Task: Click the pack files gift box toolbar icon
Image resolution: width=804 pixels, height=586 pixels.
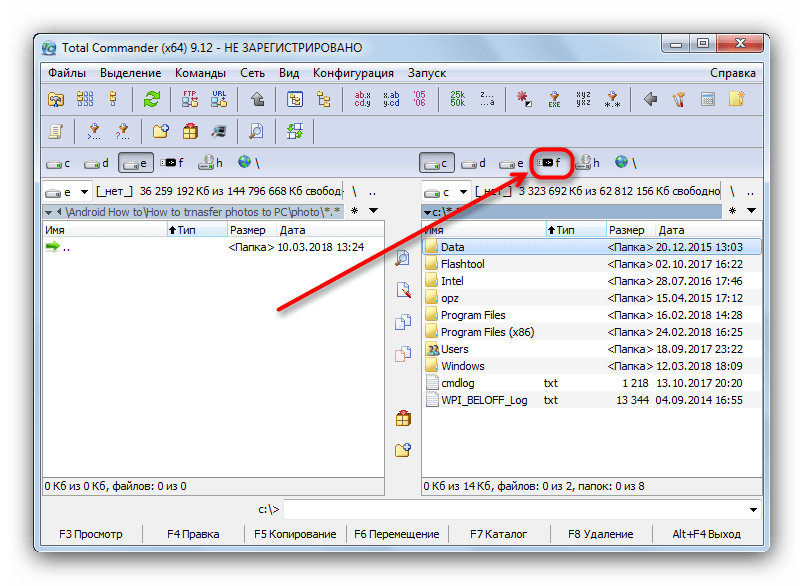Action: point(190,131)
